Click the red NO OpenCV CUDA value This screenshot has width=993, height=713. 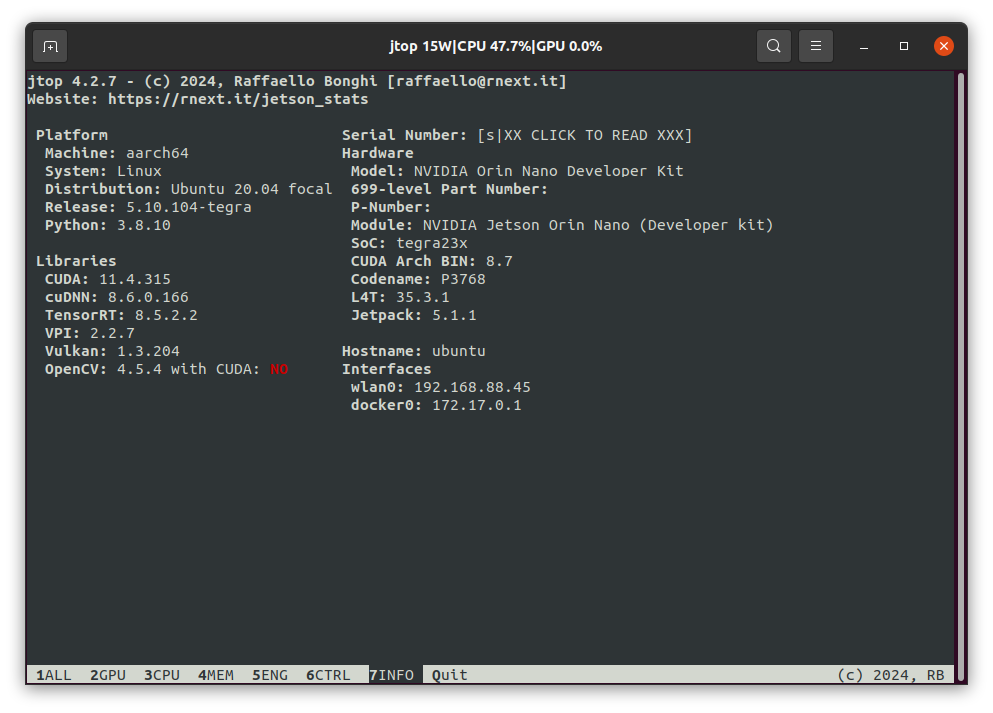279,369
